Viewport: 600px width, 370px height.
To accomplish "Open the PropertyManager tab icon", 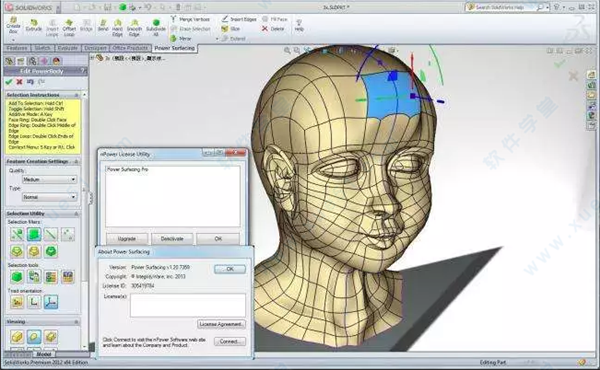I will 21,61.
